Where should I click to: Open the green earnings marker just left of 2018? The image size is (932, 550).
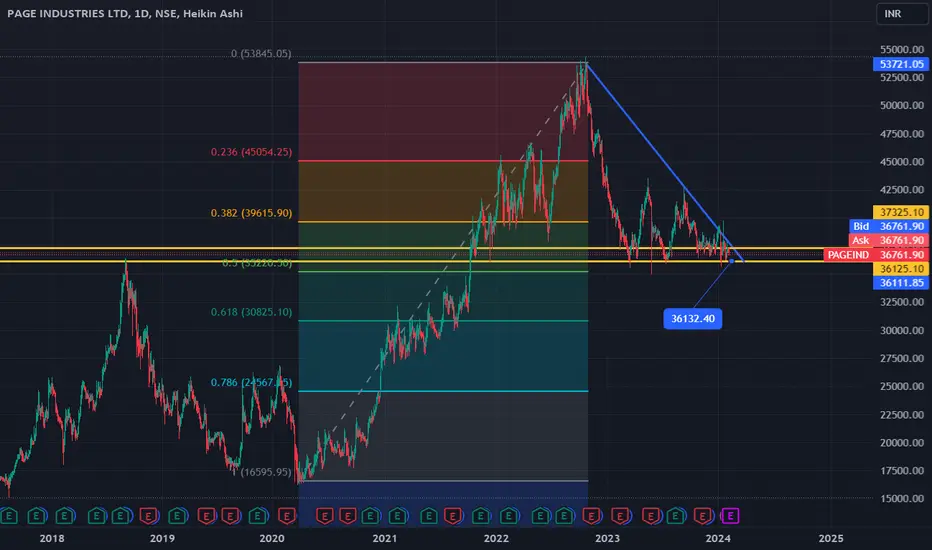point(37,516)
